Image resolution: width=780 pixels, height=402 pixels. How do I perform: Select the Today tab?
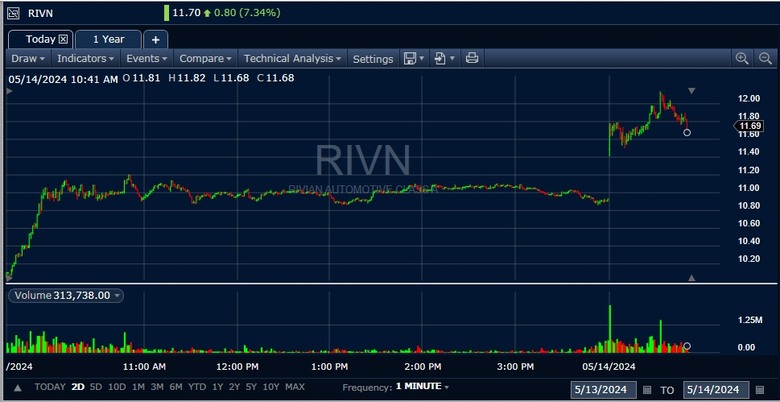point(41,39)
